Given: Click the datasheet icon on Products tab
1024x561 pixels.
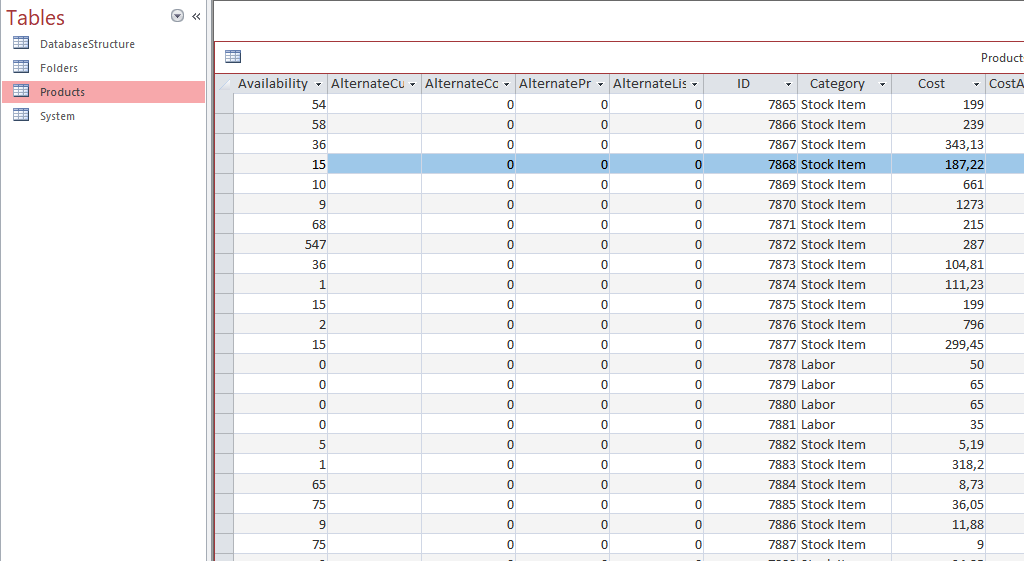Looking at the screenshot, I should (x=233, y=57).
